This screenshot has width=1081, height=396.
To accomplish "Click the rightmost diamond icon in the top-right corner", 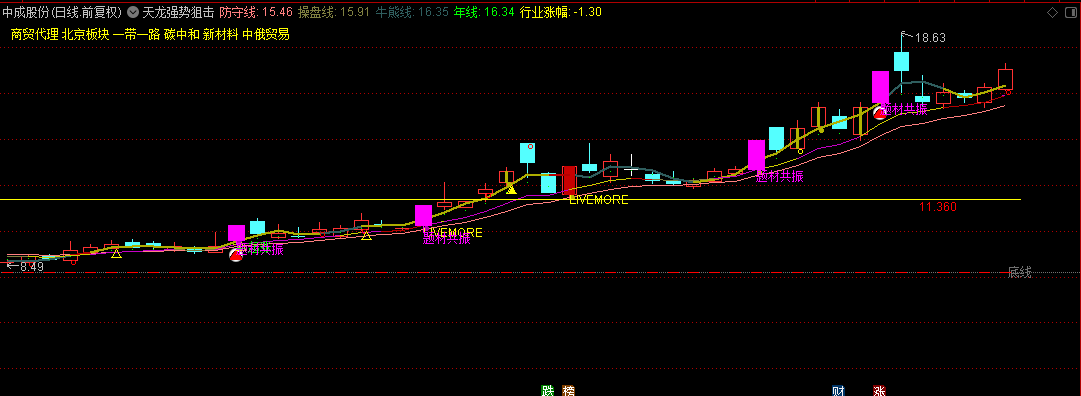I will coord(1071,12).
